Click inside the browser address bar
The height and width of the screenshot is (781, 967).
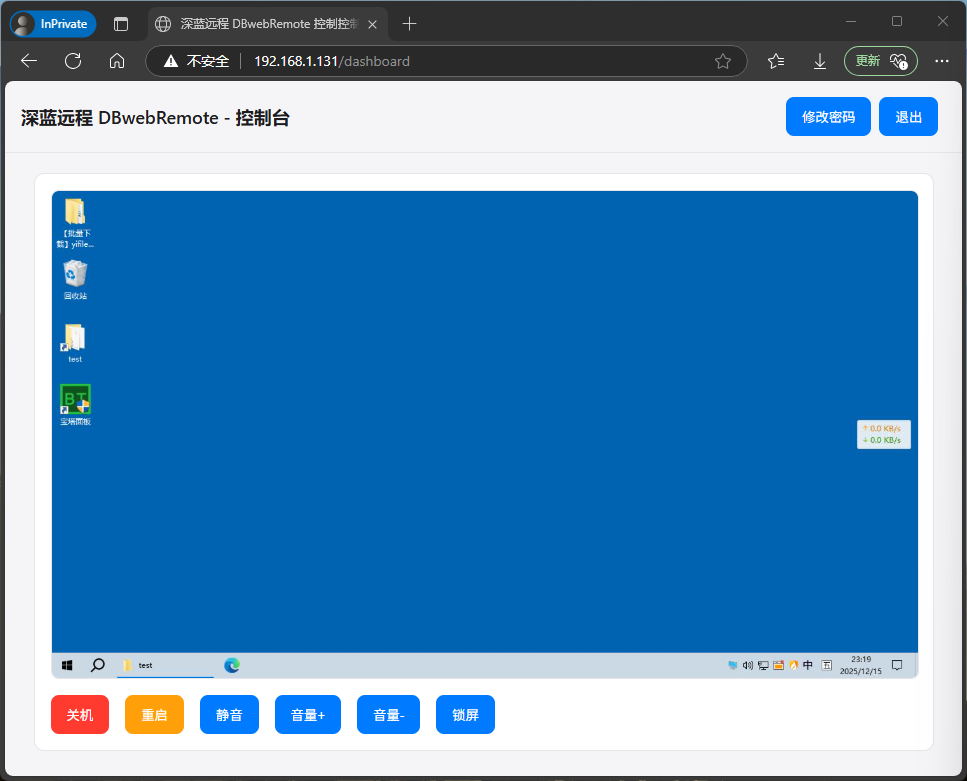click(400, 61)
